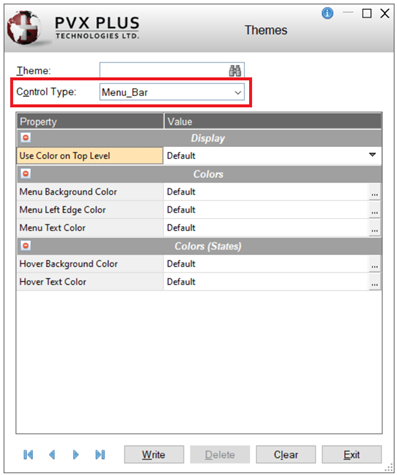Viewport: 397px width, 475px height.
Task: Select the Hover Background Color property row
Action: point(199,264)
